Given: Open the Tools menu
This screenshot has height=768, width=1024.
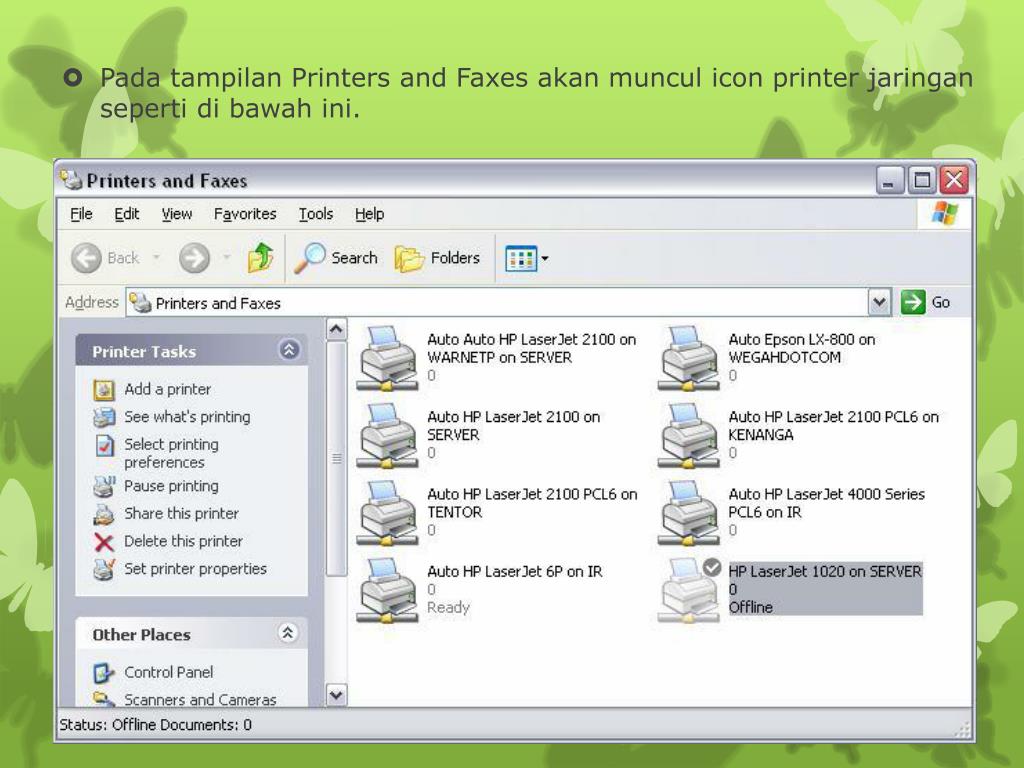Looking at the screenshot, I should (x=315, y=214).
